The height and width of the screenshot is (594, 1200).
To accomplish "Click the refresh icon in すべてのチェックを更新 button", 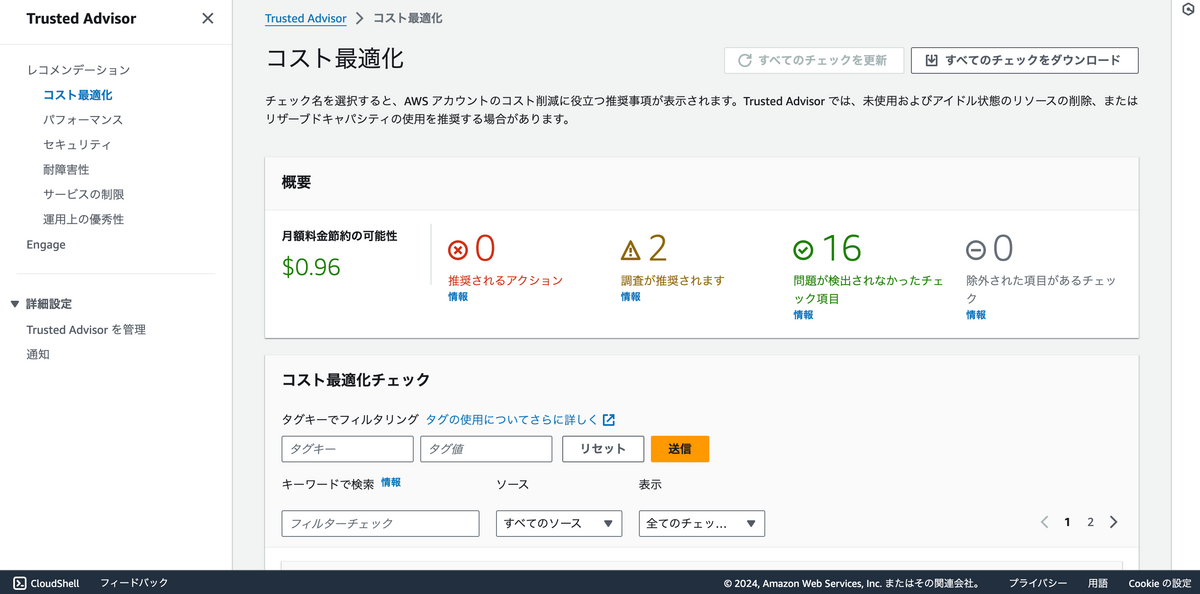I will [x=744, y=60].
